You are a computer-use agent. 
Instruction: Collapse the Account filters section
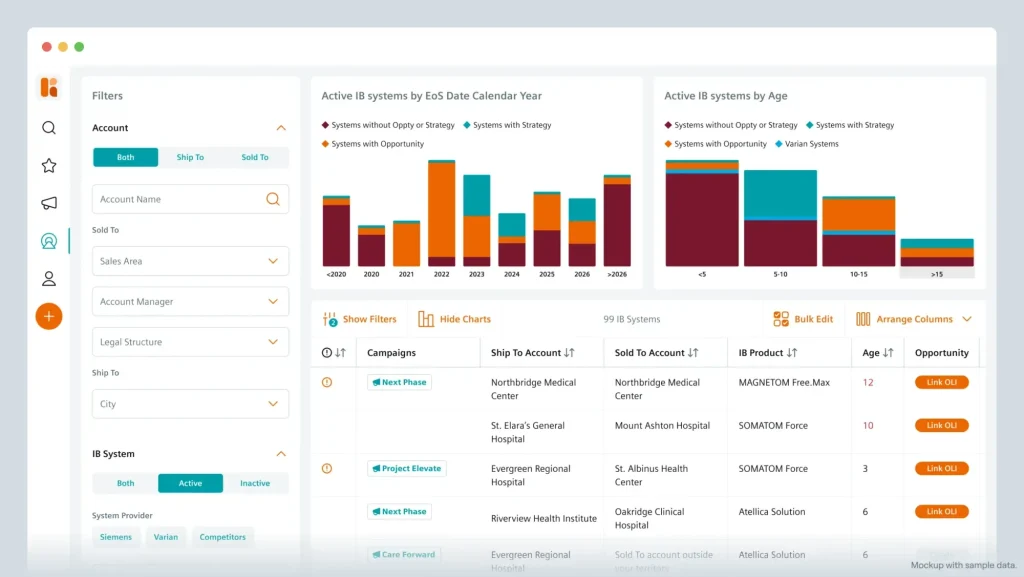pyautogui.click(x=281, y=128)
